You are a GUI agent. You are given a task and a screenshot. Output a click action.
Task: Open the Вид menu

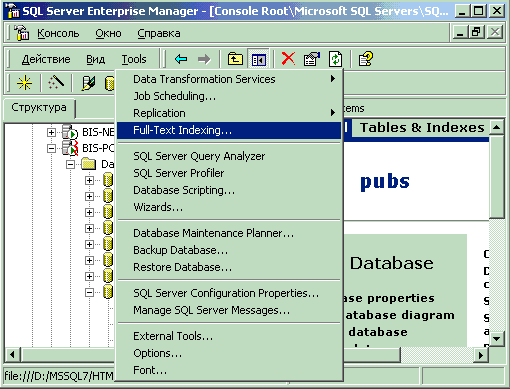[96, 59]
